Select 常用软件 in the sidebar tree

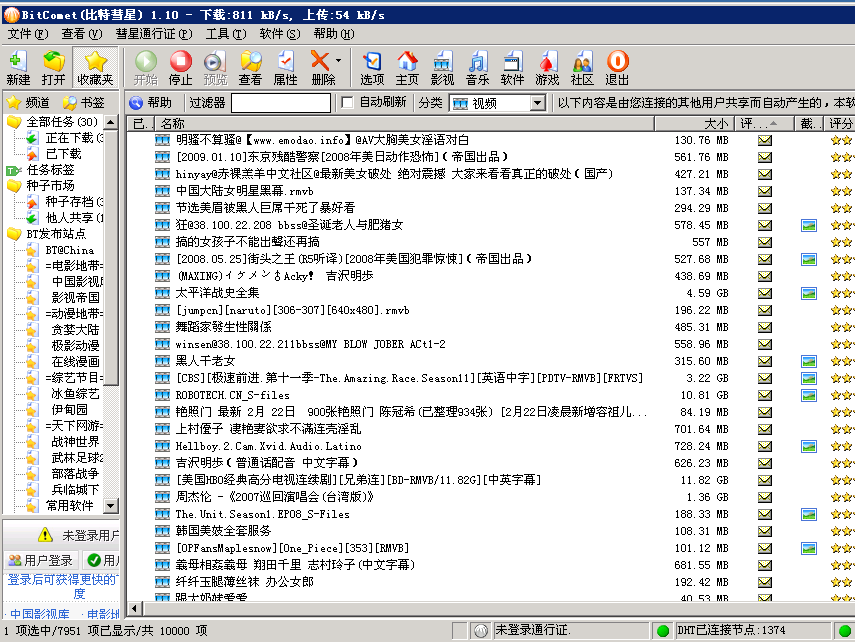(69, 506)
